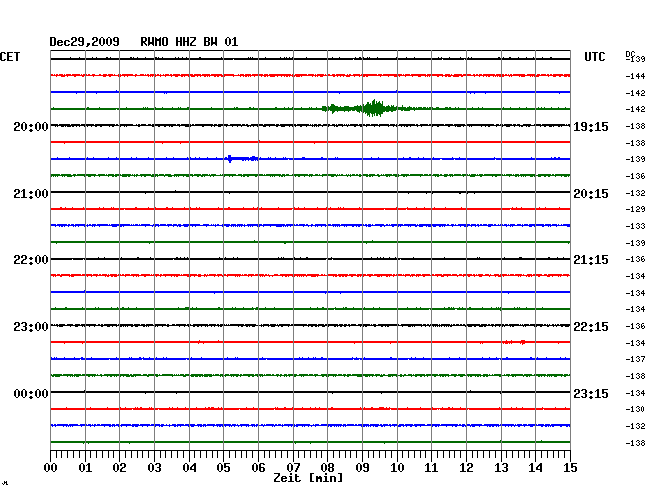Image resolution: width=650 pixels, height=494 pixels.
Task: Select minute axis tick label 14
Action: (535, 467)
